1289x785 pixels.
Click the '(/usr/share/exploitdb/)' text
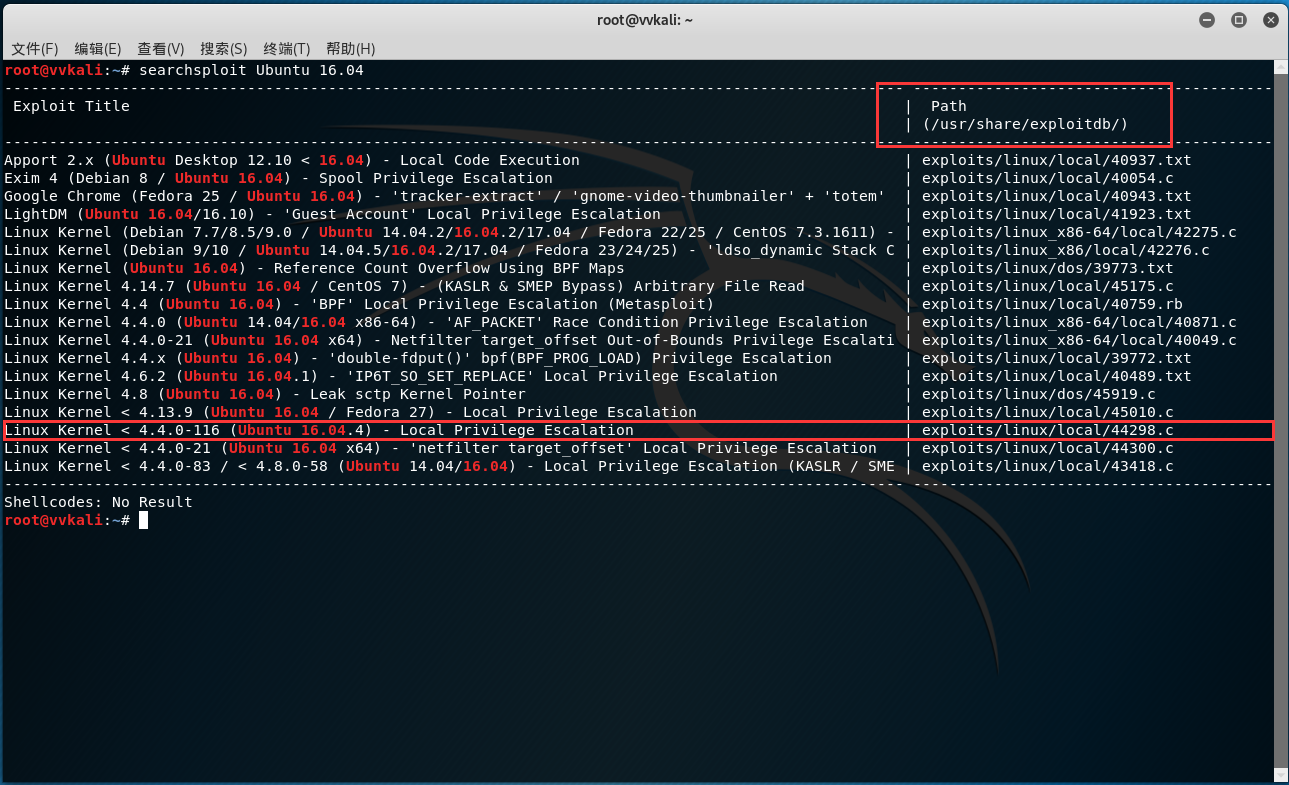(1026, 124)
